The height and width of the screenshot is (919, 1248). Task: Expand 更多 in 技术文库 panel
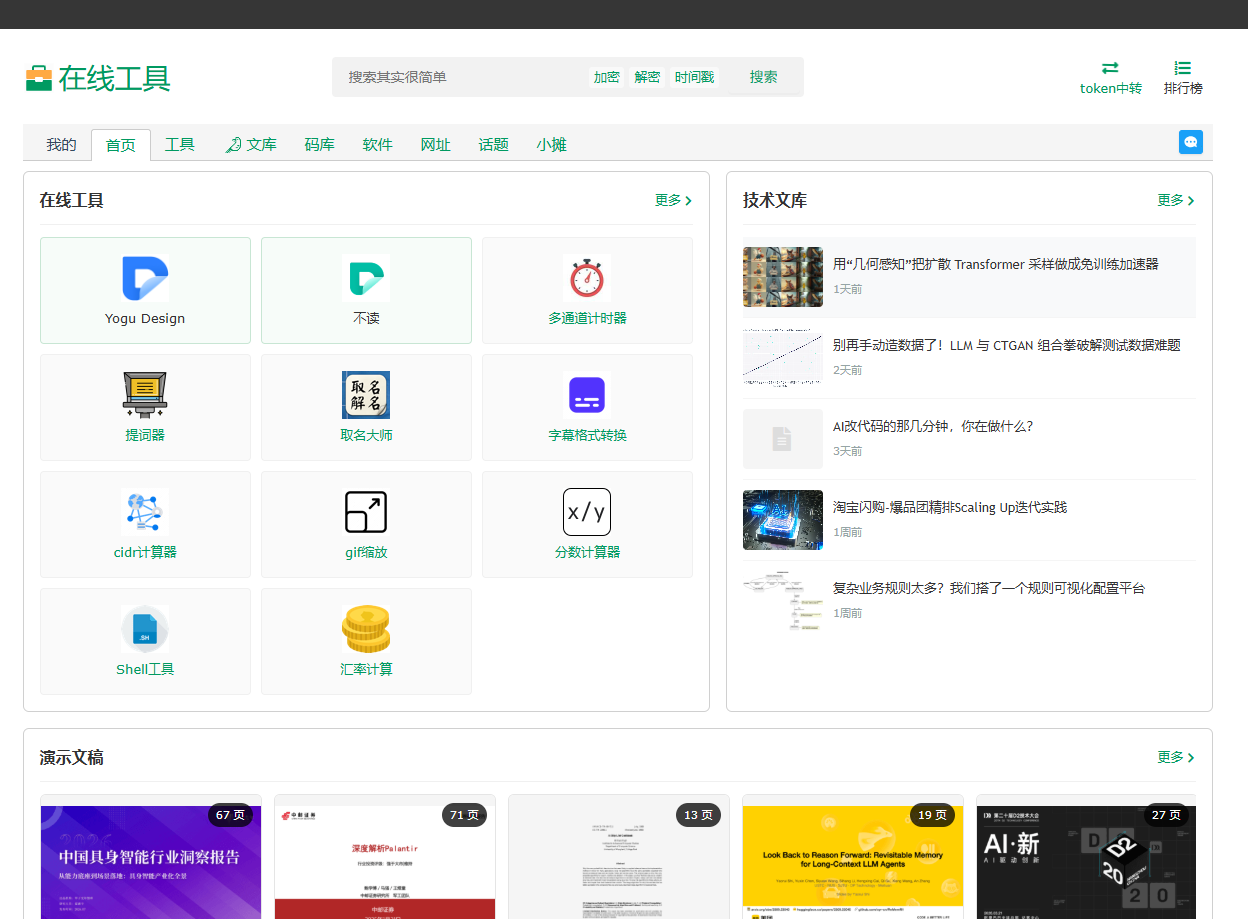point(1176,200)
